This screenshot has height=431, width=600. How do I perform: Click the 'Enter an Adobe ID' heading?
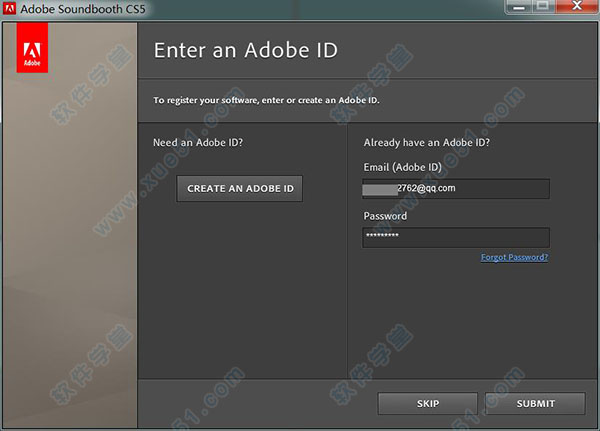[246, 51]
